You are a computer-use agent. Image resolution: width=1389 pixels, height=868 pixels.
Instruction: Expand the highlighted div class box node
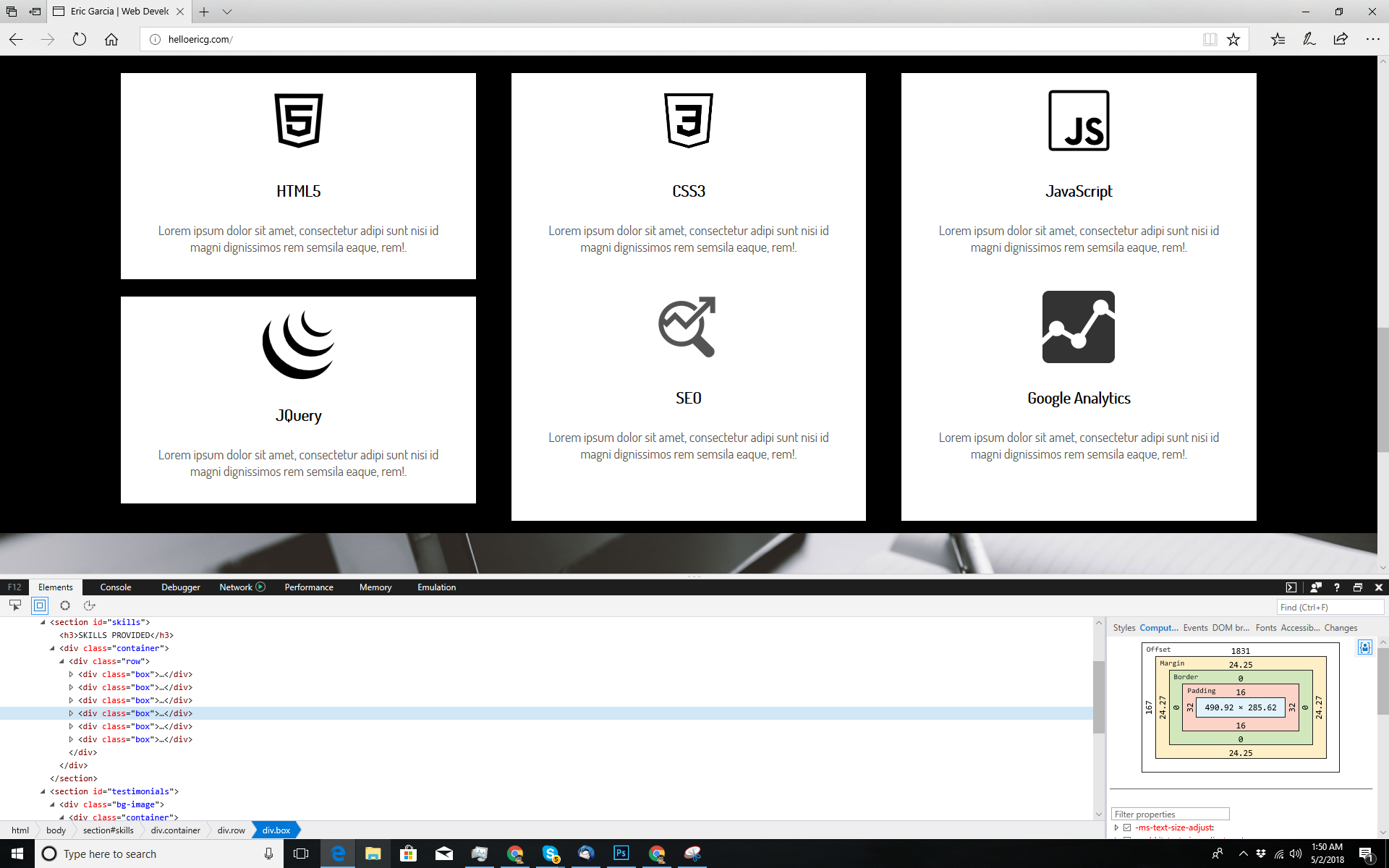click(71, 713)
